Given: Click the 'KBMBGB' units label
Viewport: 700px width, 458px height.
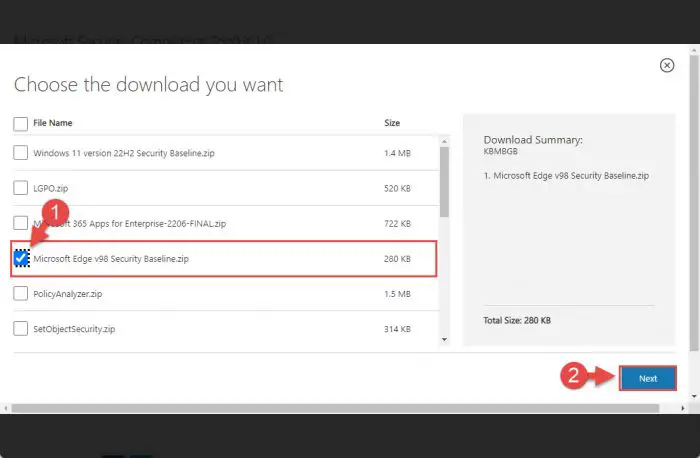Looking at the screenshot, I should click(x=500, y=151).
